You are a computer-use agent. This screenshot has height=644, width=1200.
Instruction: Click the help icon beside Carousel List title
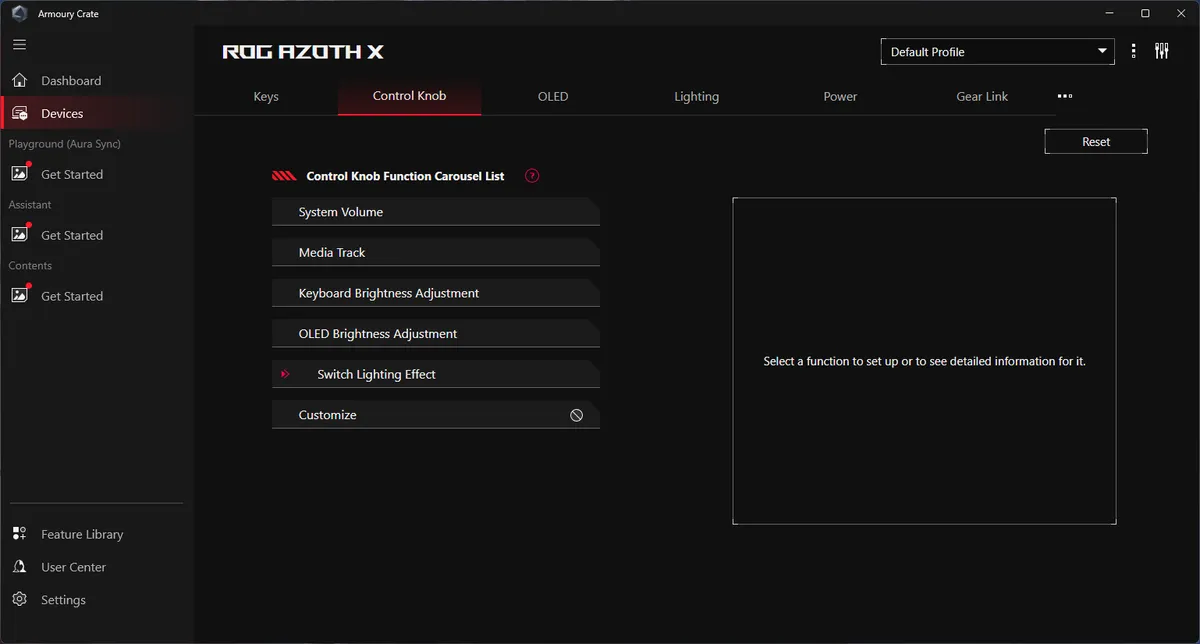[531, 175]
